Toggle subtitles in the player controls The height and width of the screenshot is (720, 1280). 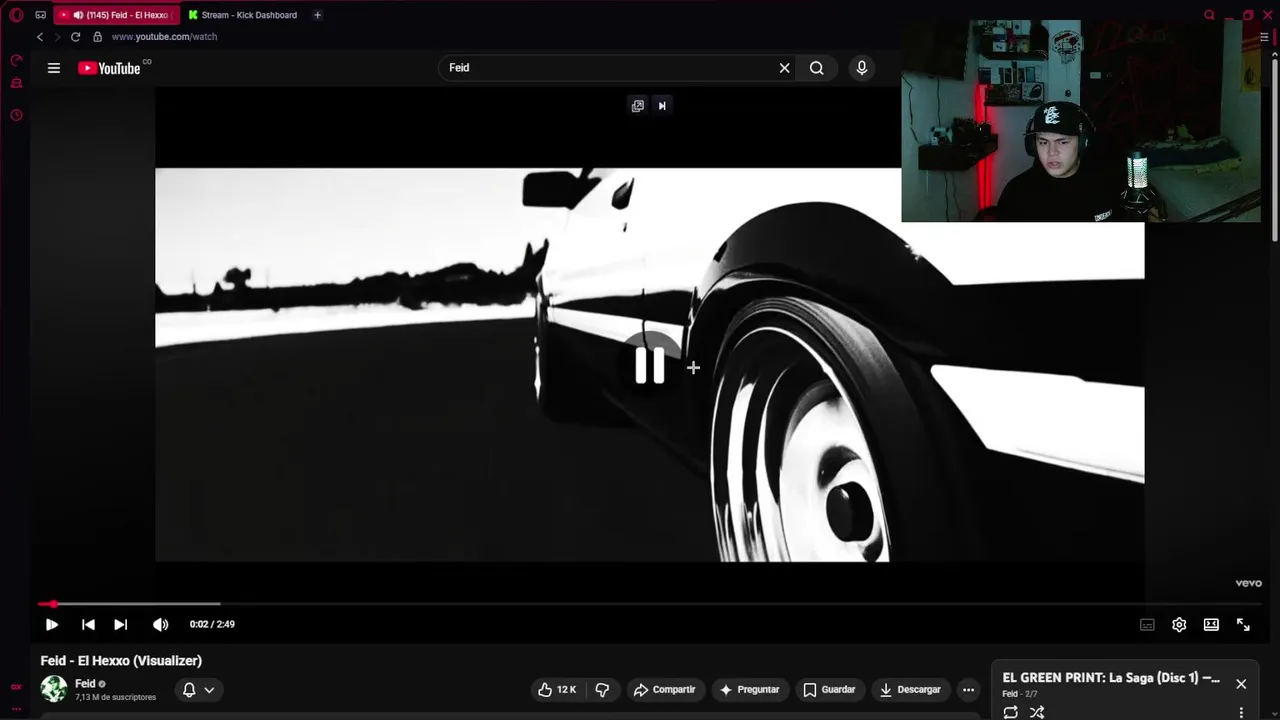[1147, 624]
